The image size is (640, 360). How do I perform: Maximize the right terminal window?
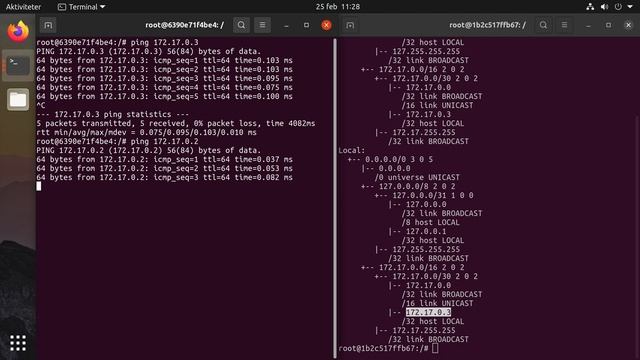coord(608,25)
